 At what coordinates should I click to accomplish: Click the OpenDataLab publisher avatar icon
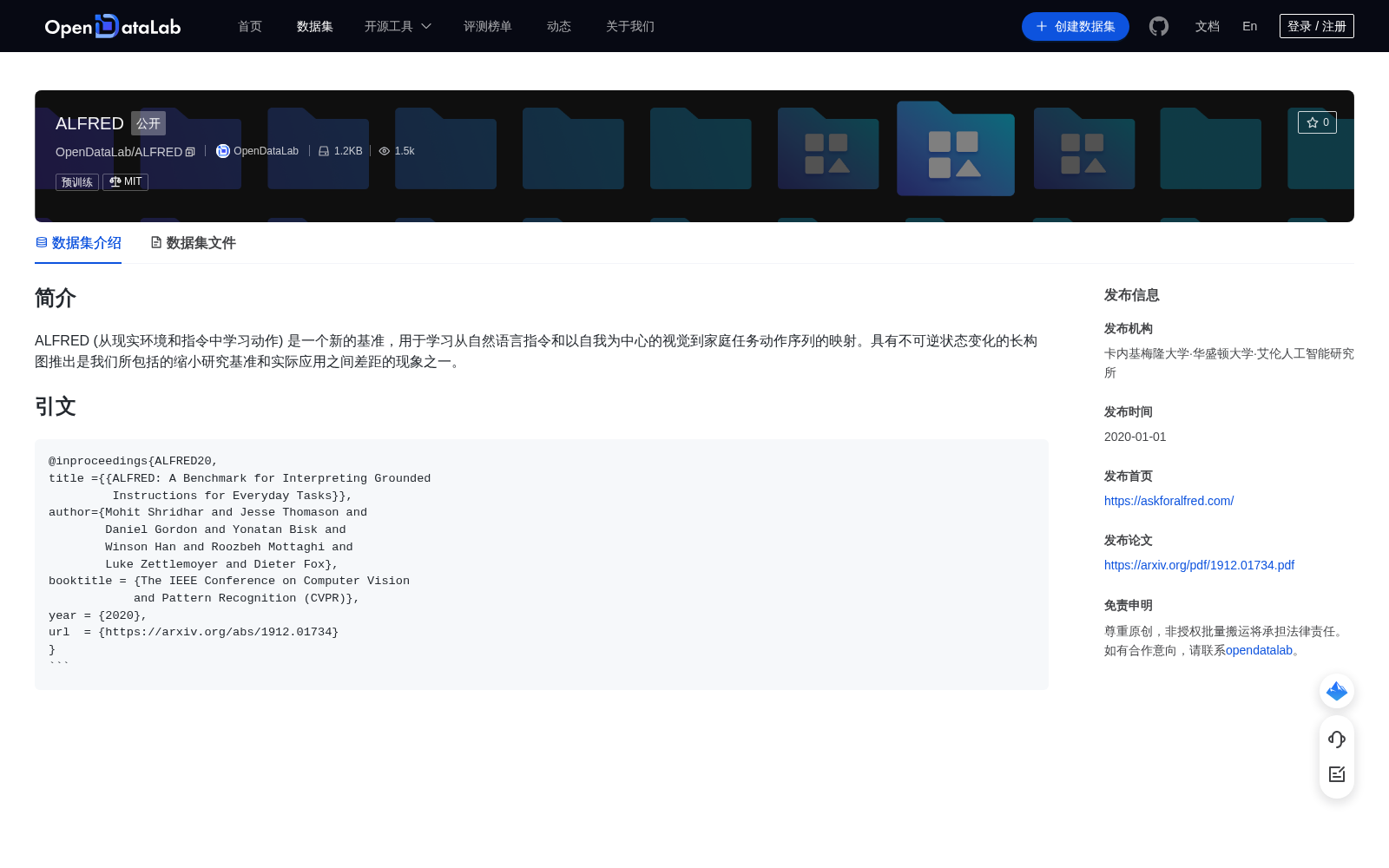(x=223, y=151)
